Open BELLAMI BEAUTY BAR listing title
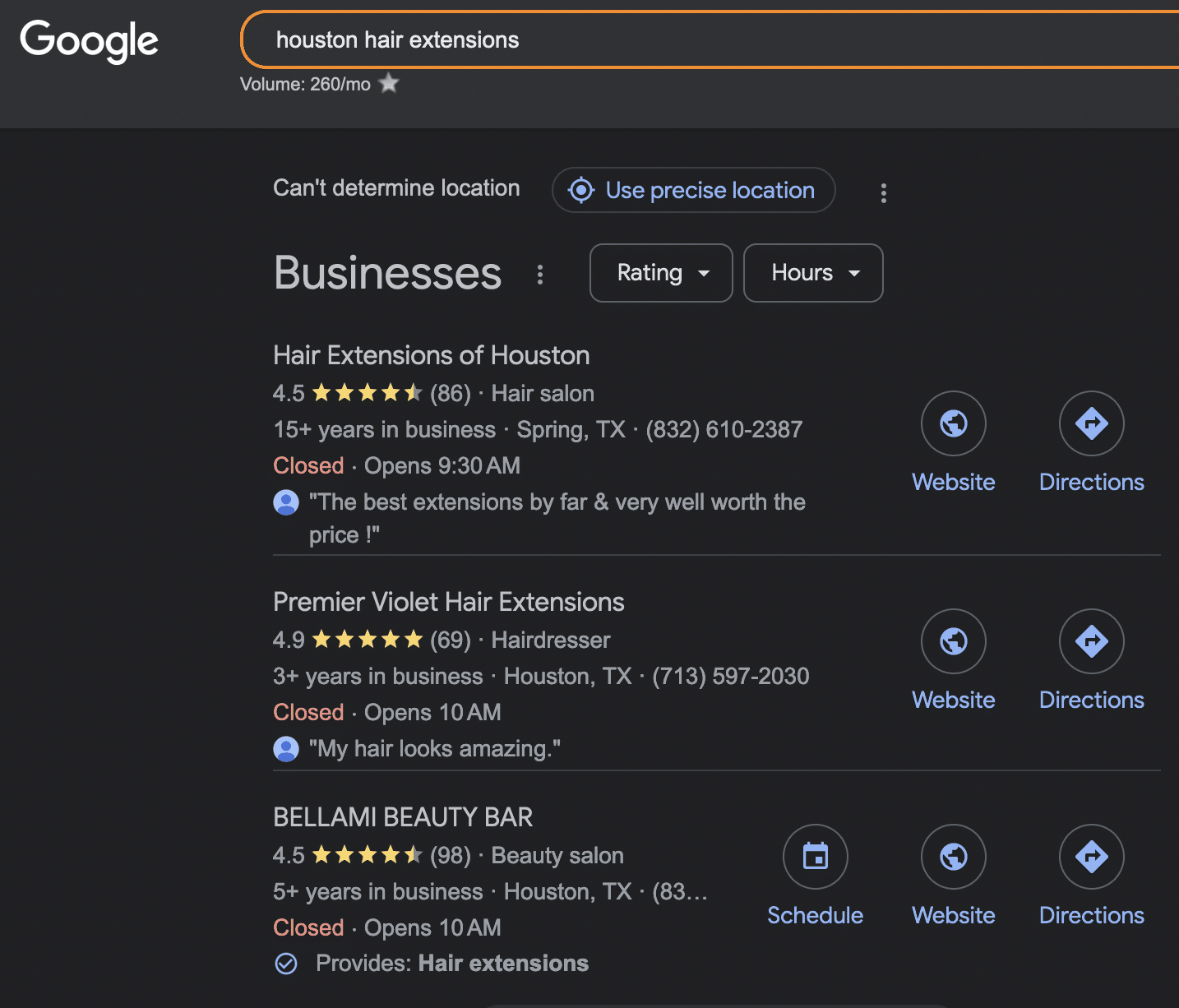The height and width of the screenshot is (1008, 1179). 403,817
